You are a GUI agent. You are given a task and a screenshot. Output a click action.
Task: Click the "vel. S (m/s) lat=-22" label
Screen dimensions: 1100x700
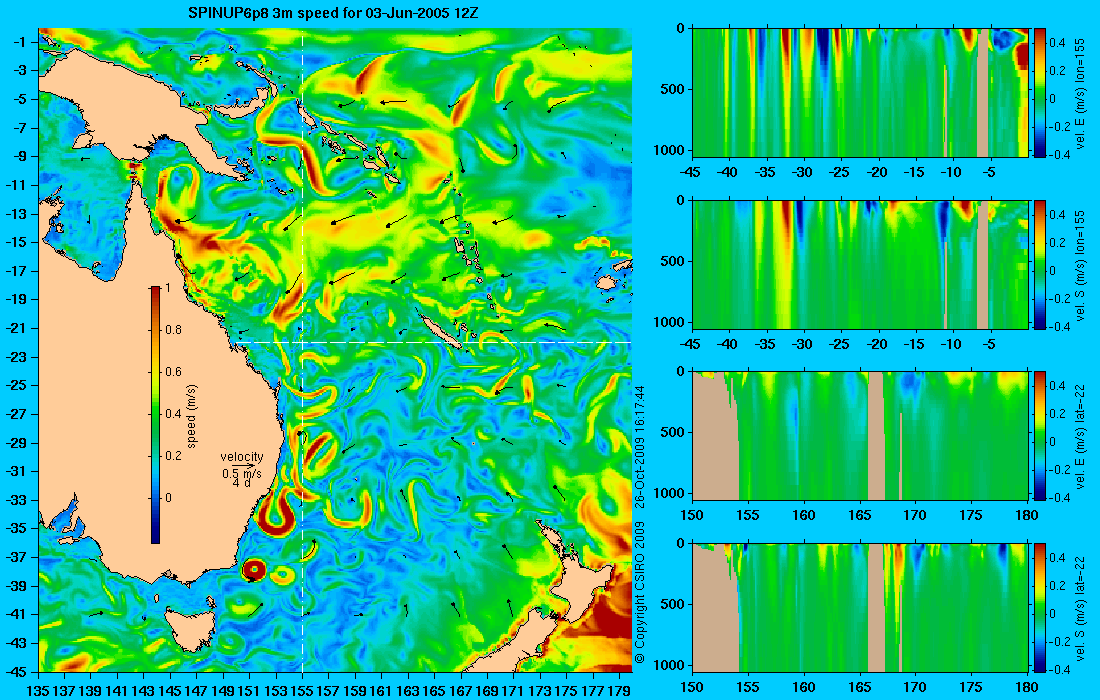pos(1080,607)
